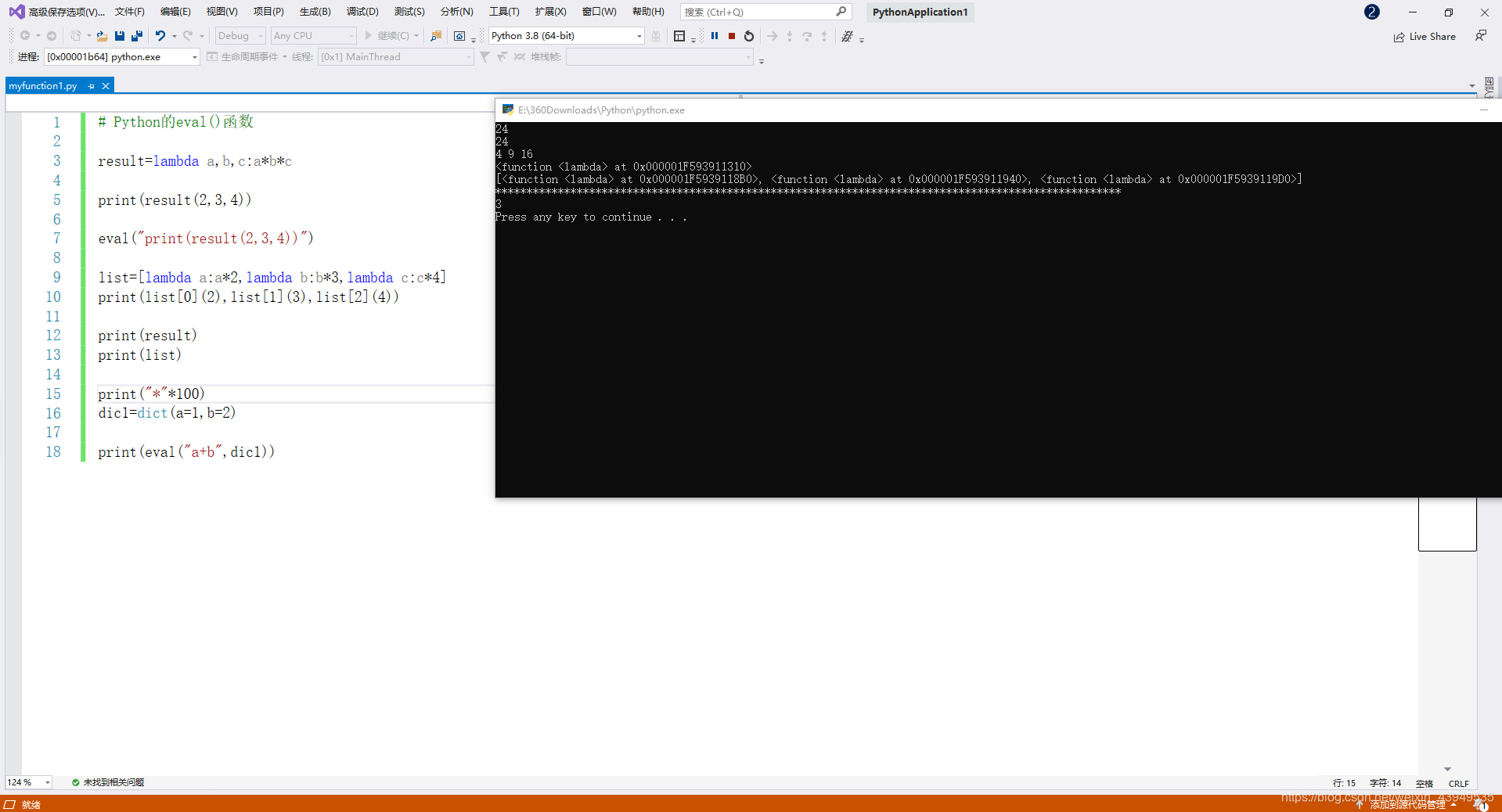Click the show next statement arrow

pos(773,36)
